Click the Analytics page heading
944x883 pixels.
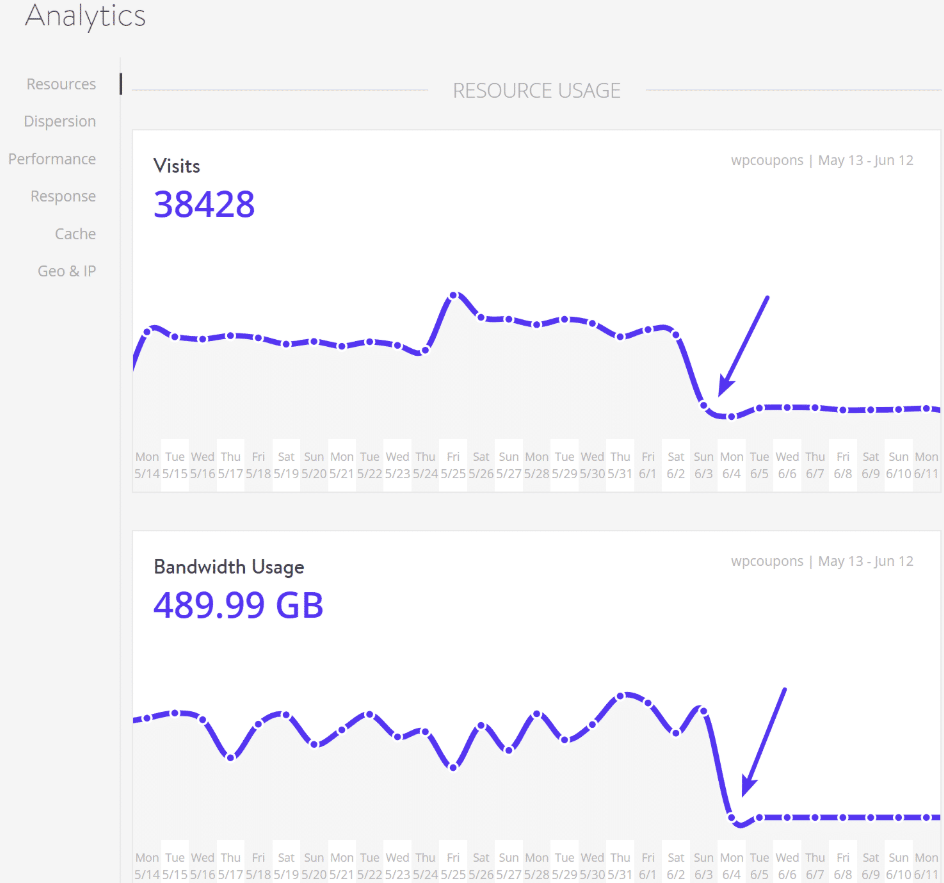click(85, 17)
